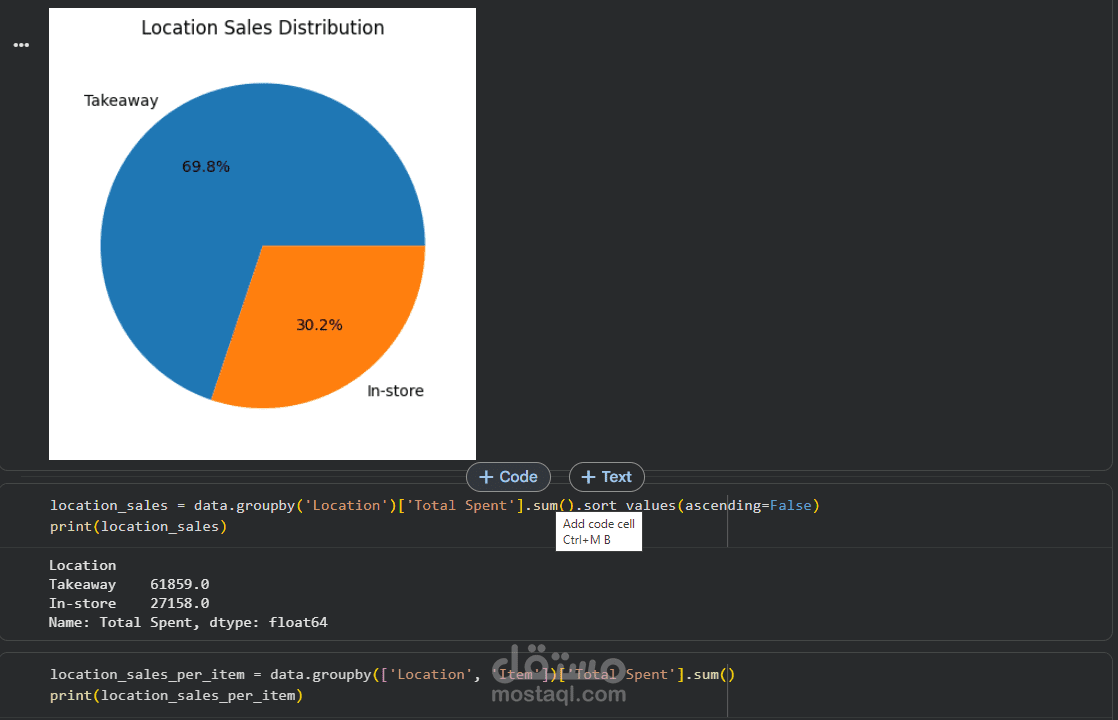Click the dtype float64 output line
This screenshot has width=1118, height=720.
tap(188, 622)
